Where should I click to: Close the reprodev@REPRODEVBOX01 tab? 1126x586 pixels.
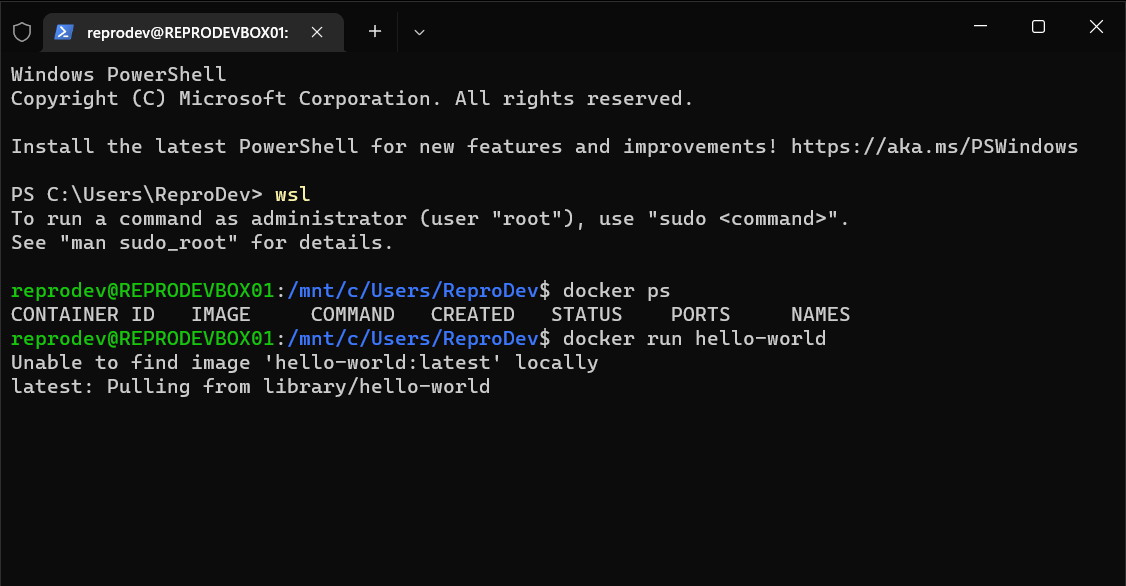[x=317, y=31]
